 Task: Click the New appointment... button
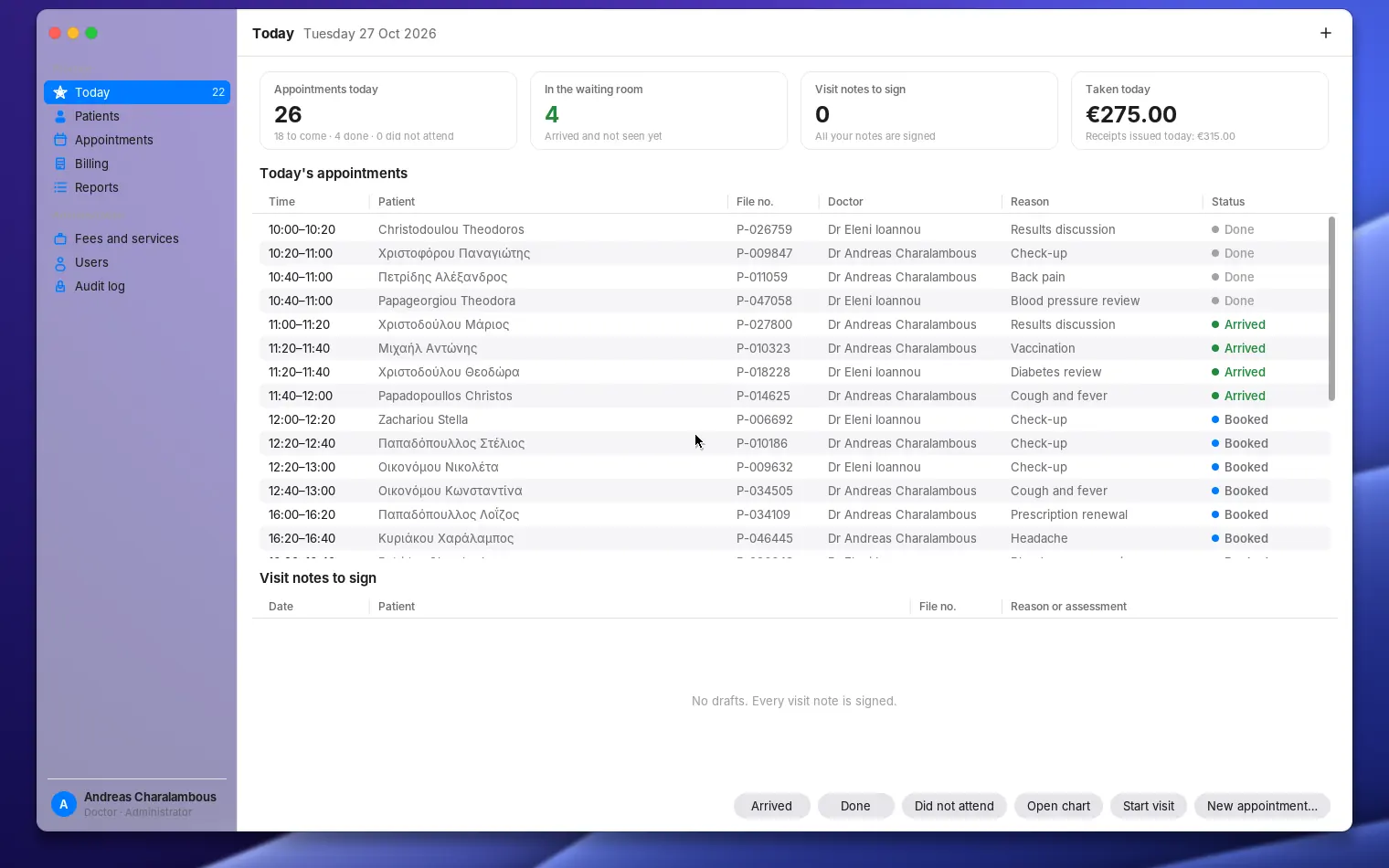point(1262,806)
